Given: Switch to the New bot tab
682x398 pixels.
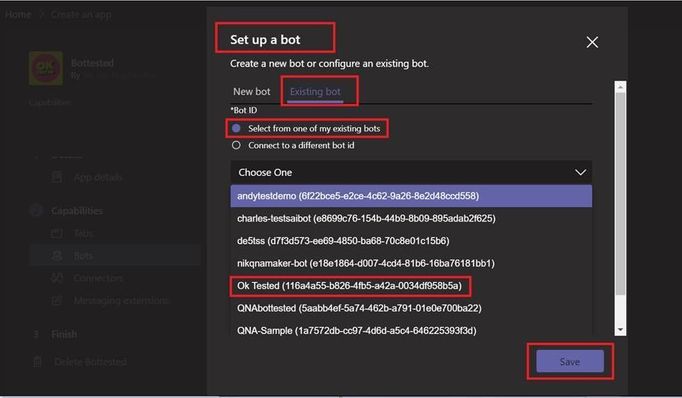Looking at the screenshot, I should point(251,92).
